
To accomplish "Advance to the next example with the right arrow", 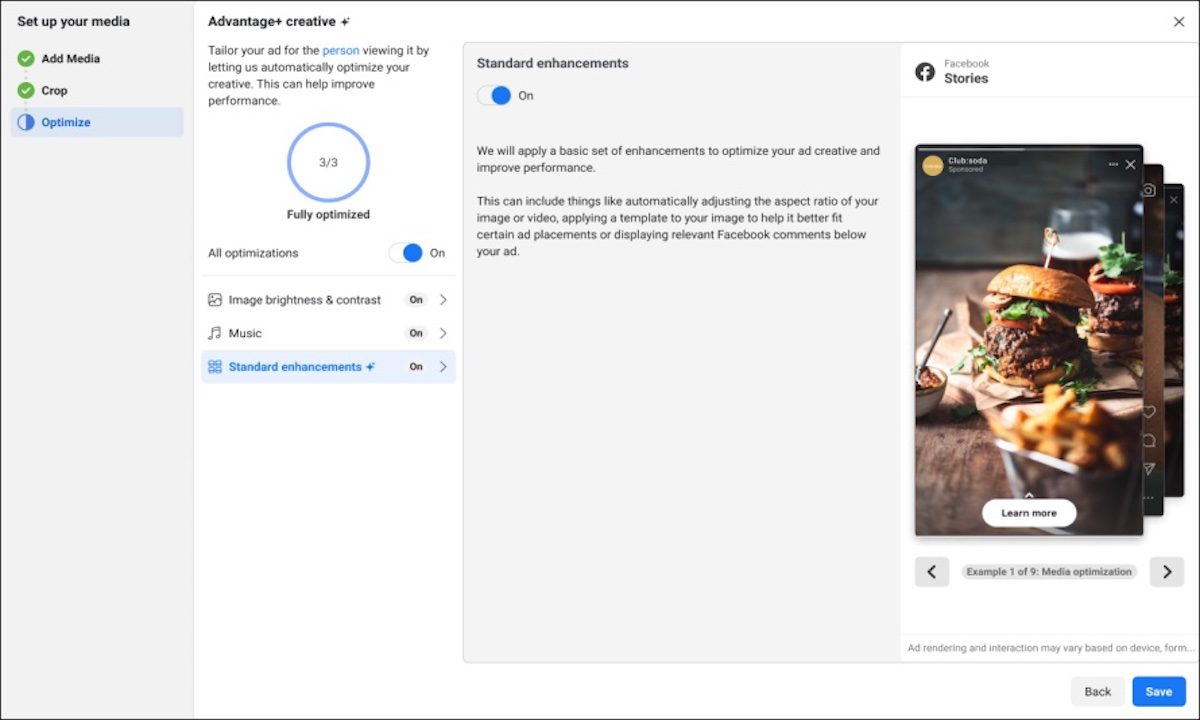I will point(1166,571).
